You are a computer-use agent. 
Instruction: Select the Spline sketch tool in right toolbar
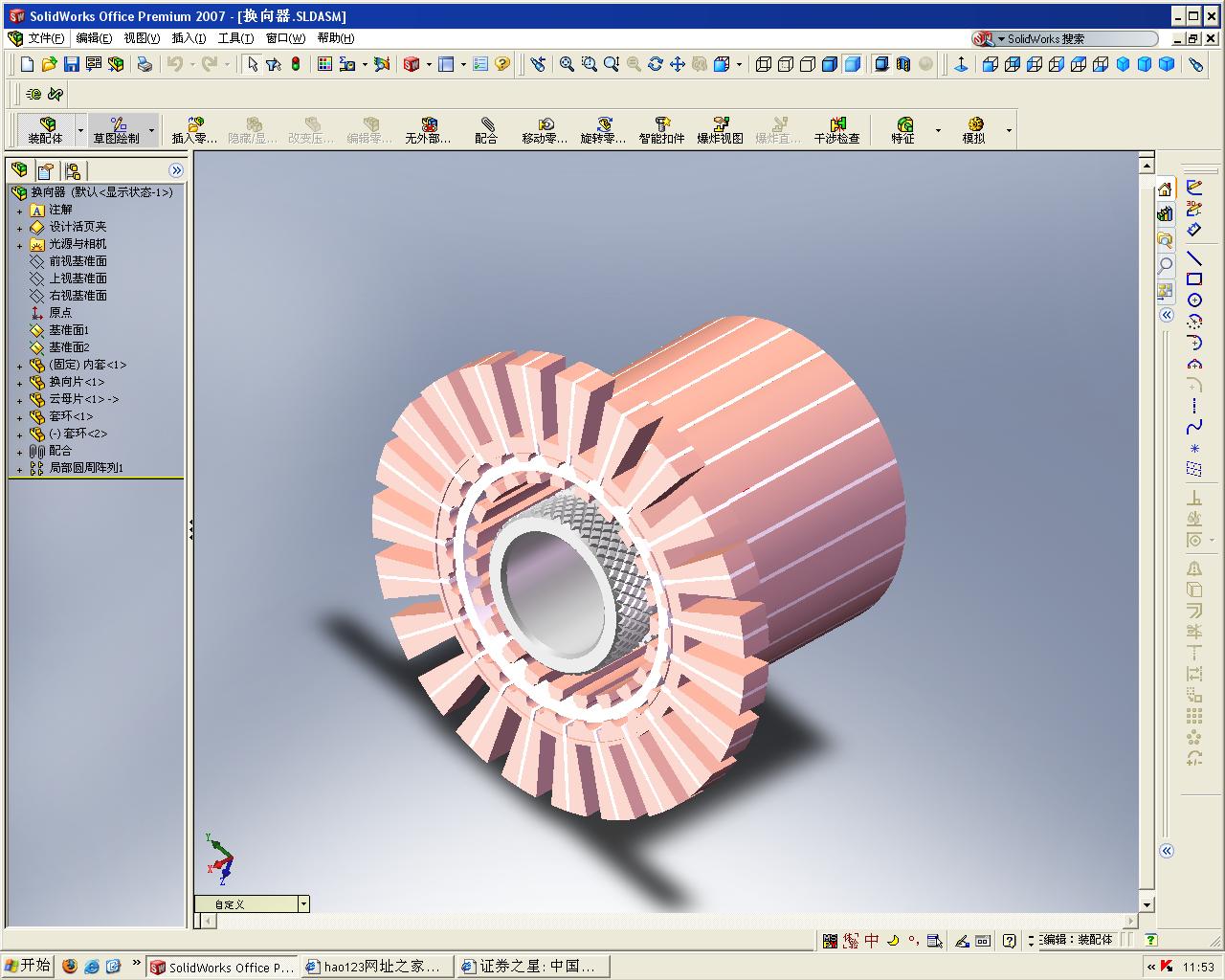[1194, 427]
